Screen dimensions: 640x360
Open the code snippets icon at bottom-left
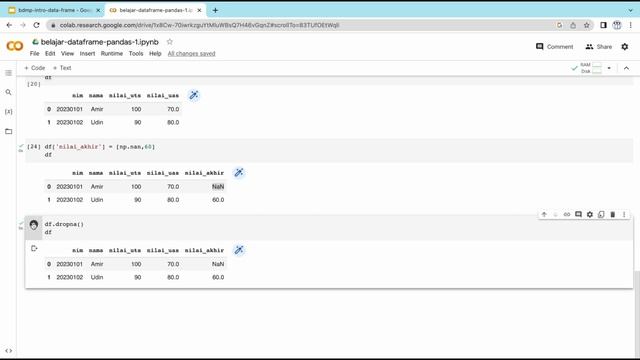(9, 351)
